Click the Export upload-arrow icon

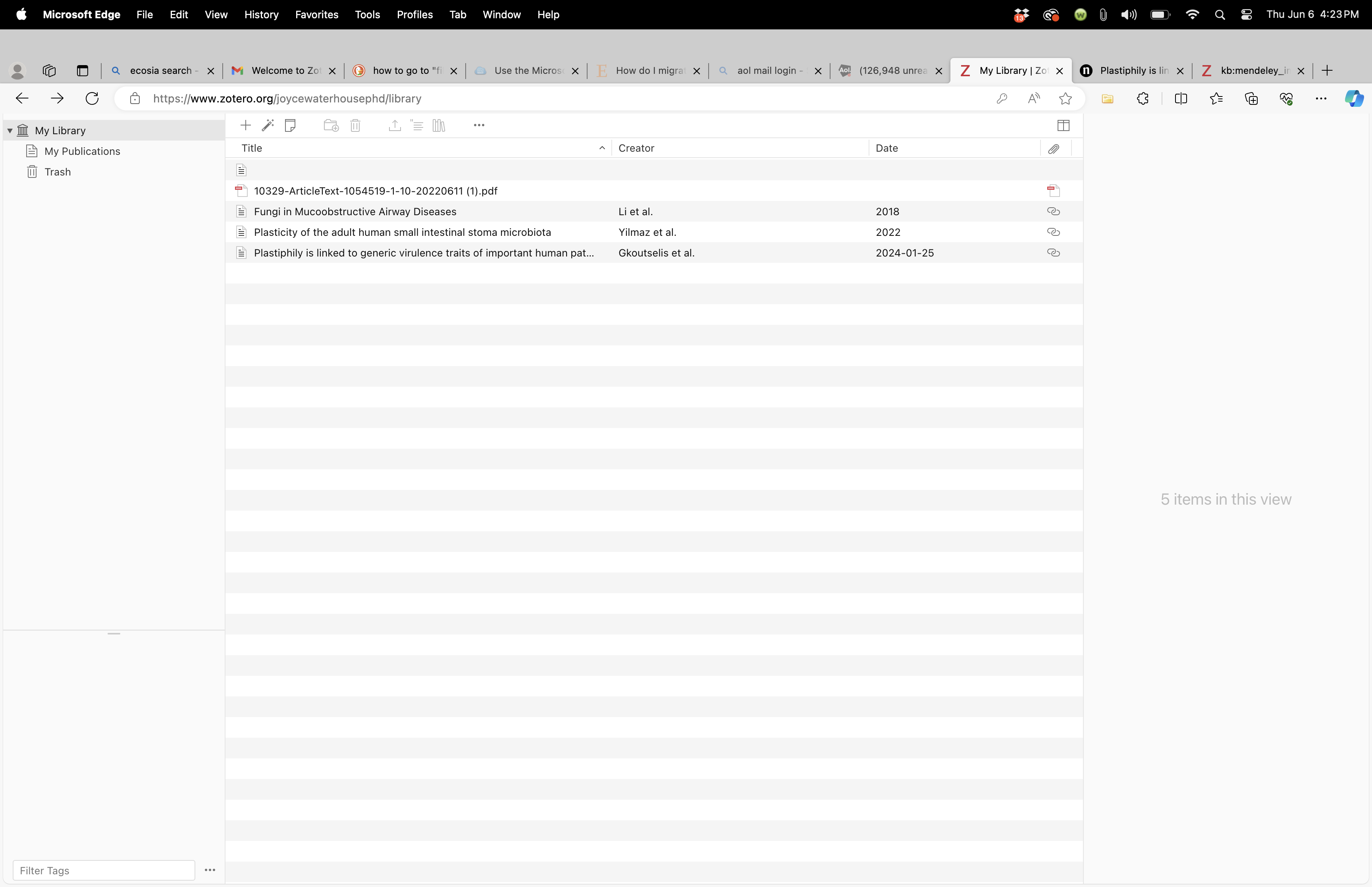pos(394,125)
